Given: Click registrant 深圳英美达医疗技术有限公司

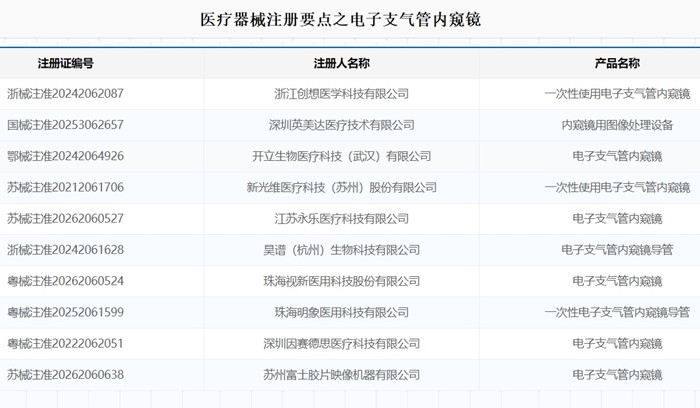Looking at the screenshot, I should point(342,125).
